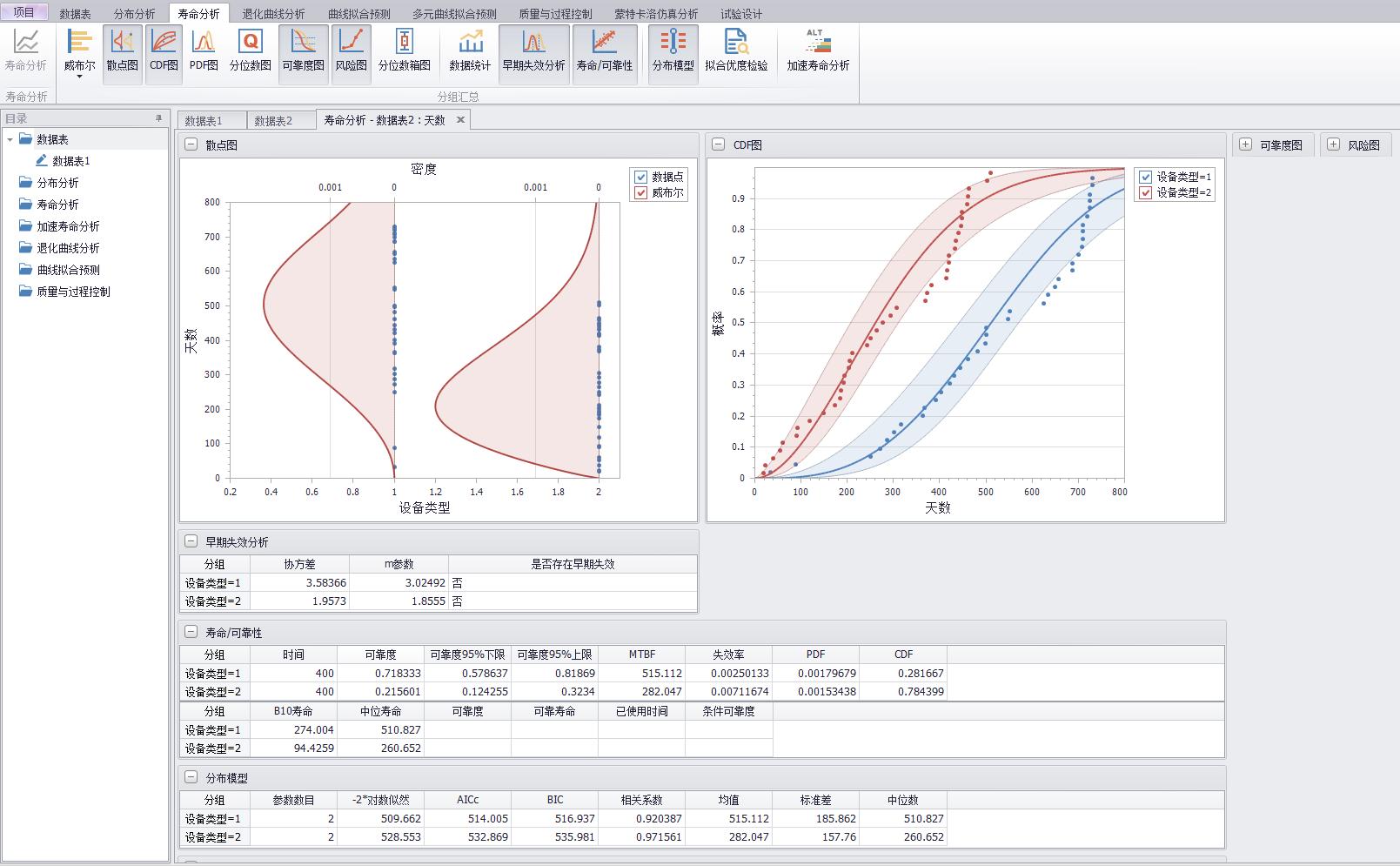
Task: Collapse the 散点图 panel
Action: tap(191, 145)
